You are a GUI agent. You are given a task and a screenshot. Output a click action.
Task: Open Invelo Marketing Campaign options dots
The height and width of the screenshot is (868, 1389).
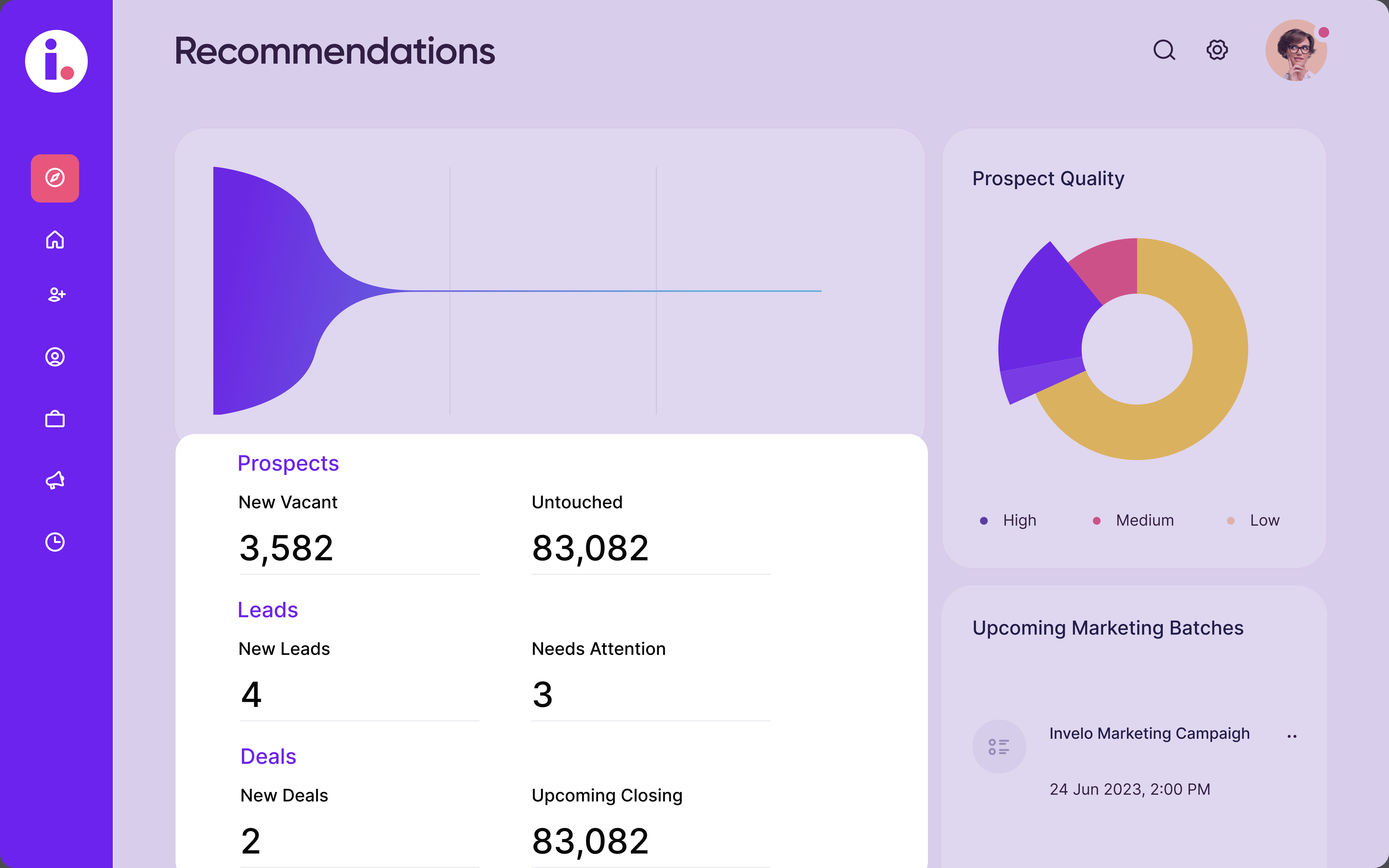pos(1292,736)
